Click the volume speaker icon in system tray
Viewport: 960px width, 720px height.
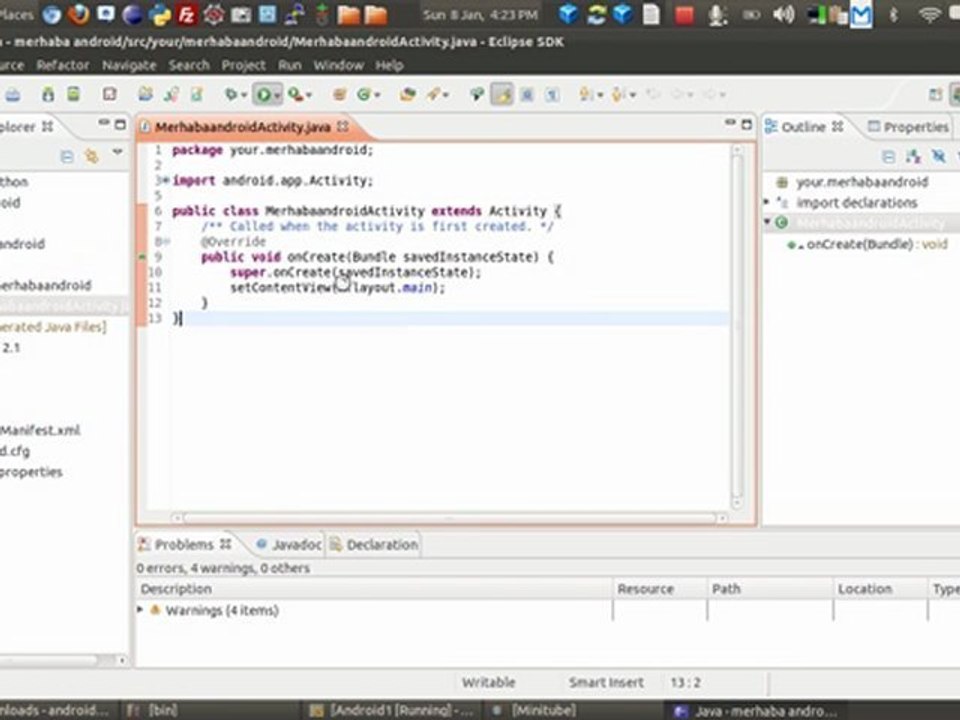pos(784,14)
